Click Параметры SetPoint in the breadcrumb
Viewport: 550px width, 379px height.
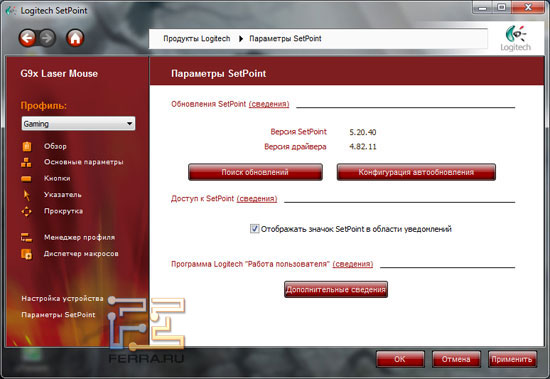click(285, 39)
